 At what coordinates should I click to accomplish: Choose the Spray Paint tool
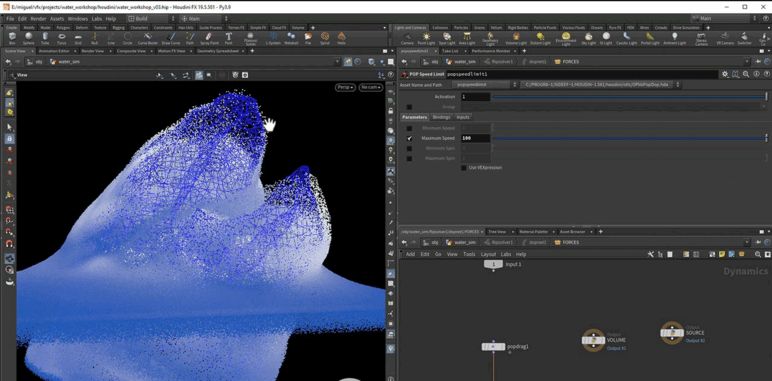click(x=208, y=38)
